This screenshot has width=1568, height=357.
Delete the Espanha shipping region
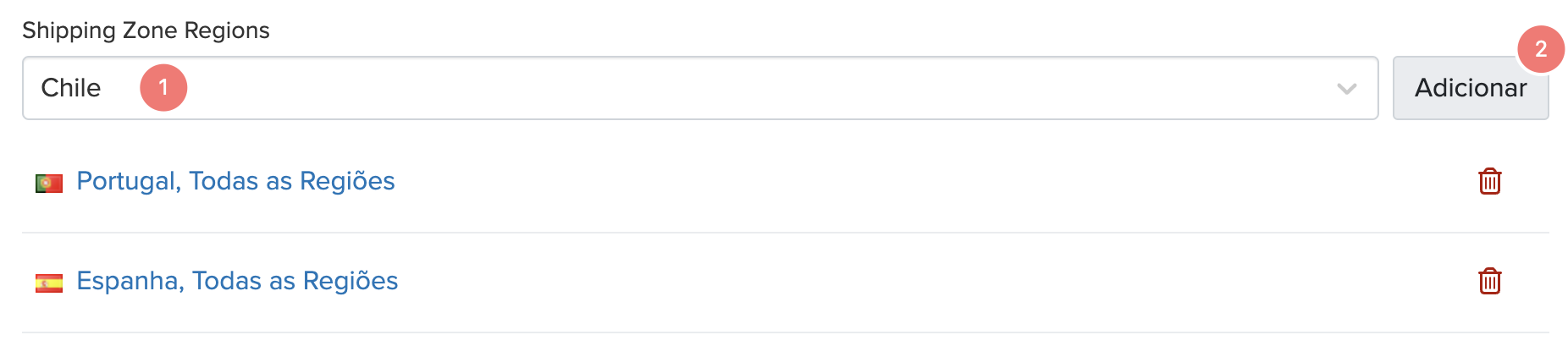[x=1489, y=281]
